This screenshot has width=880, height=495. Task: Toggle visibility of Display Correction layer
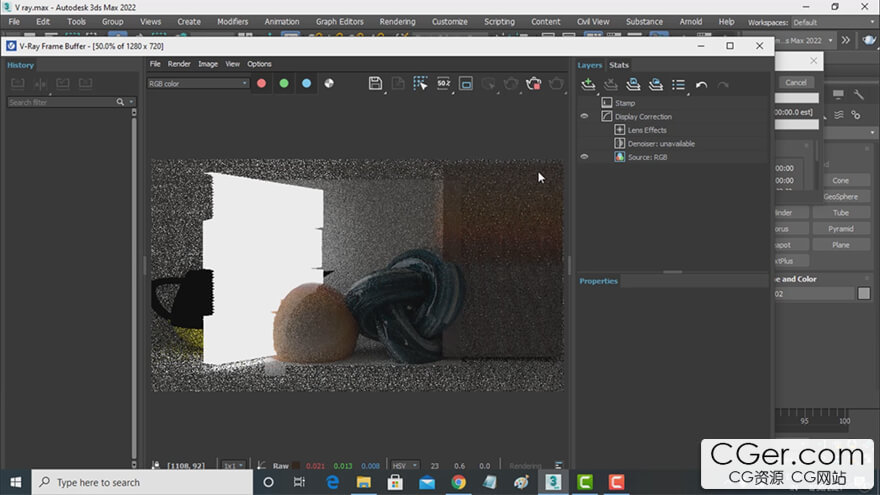tap(584, 116)
